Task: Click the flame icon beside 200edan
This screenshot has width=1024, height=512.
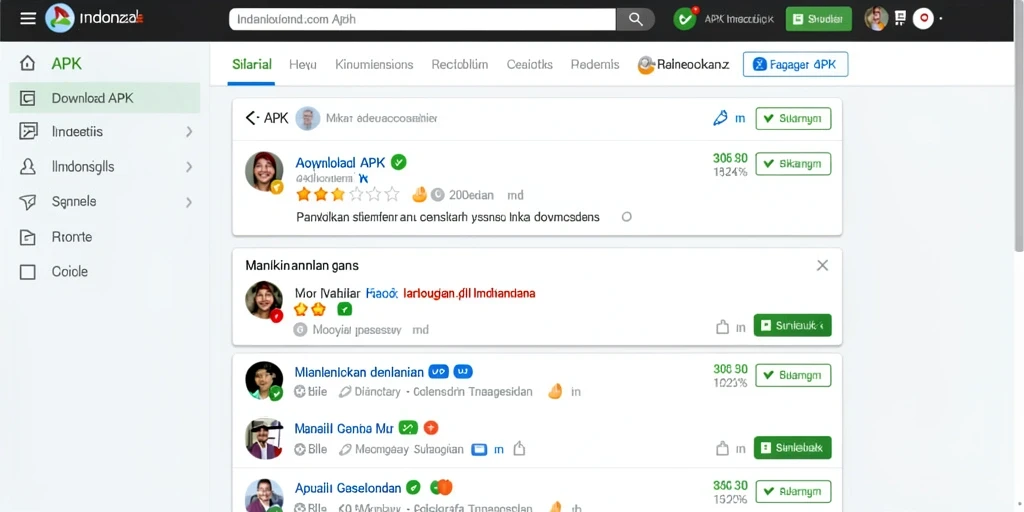Action: [419, 194]
